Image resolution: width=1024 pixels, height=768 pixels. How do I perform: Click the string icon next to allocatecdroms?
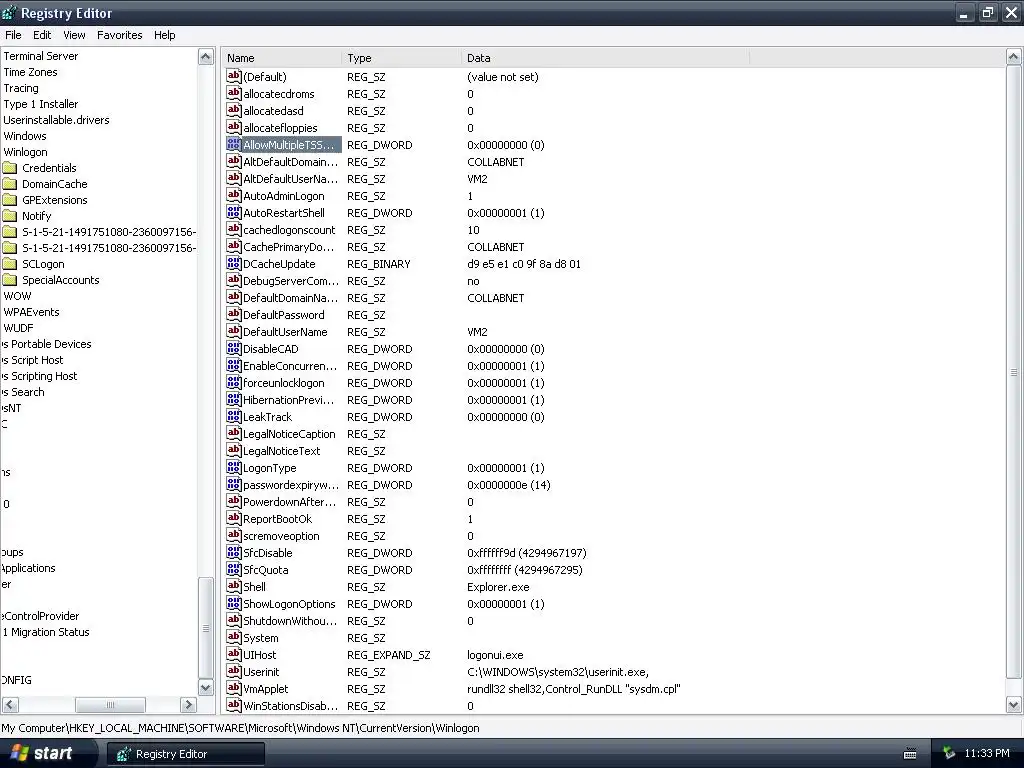click(234, 93)
